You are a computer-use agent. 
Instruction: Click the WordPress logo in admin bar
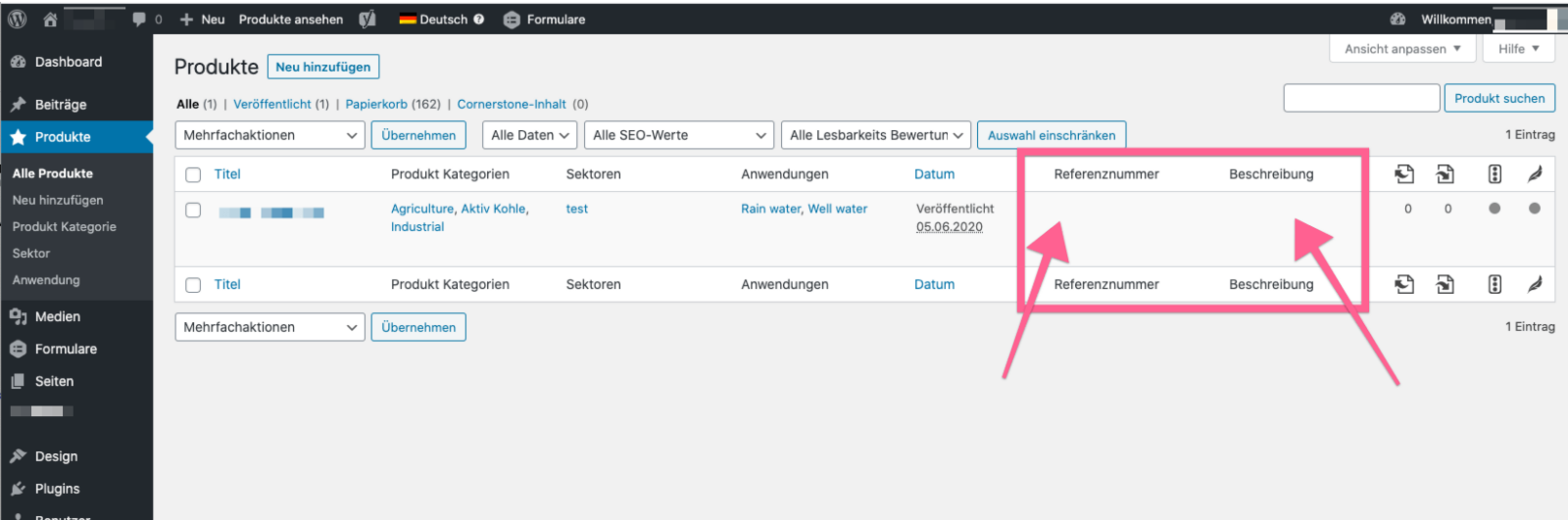click(17, 19)
